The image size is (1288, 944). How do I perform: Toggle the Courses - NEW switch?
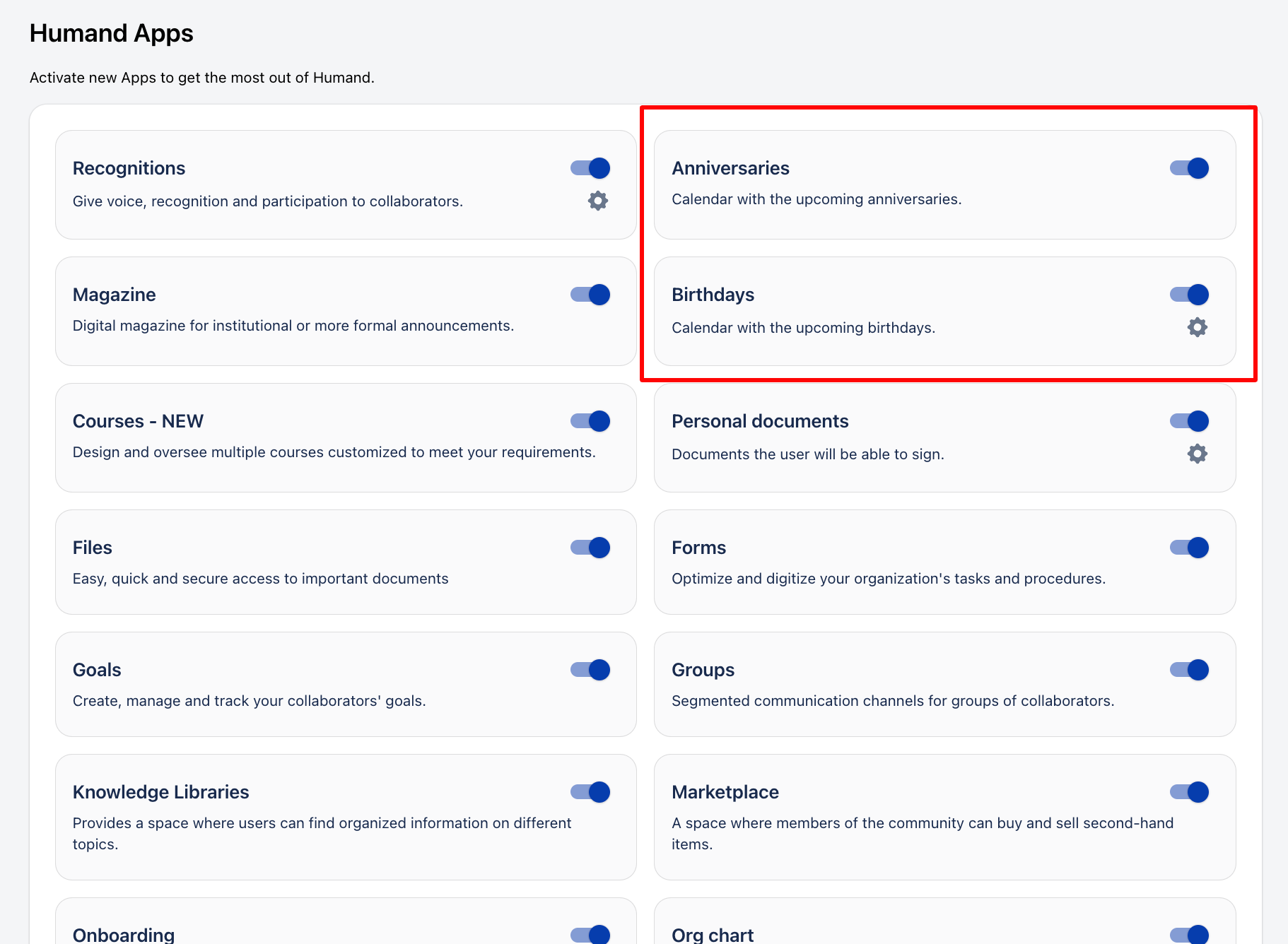coord(590,421)
